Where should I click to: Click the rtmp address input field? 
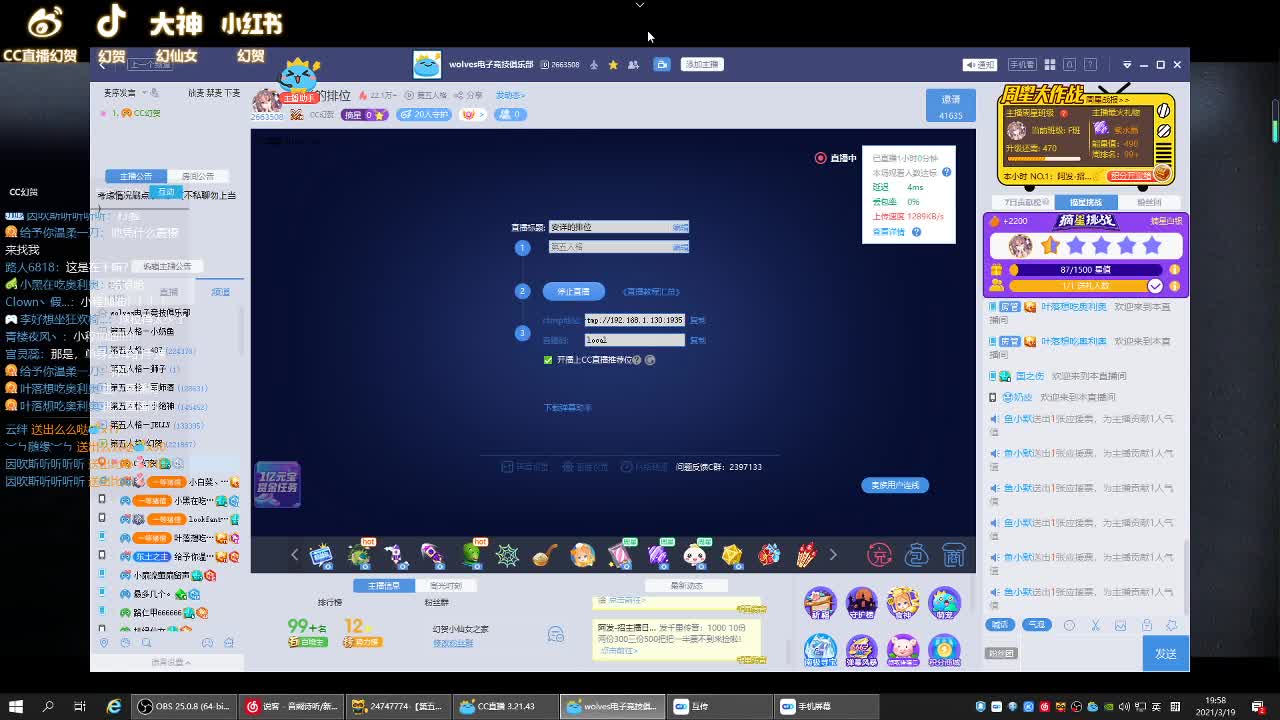point(635,320)
